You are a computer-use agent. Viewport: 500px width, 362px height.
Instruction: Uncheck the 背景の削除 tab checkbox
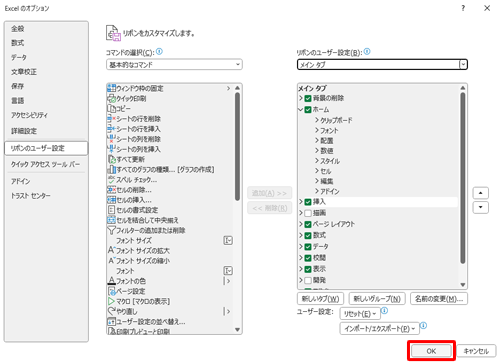[x=308, y=98]
